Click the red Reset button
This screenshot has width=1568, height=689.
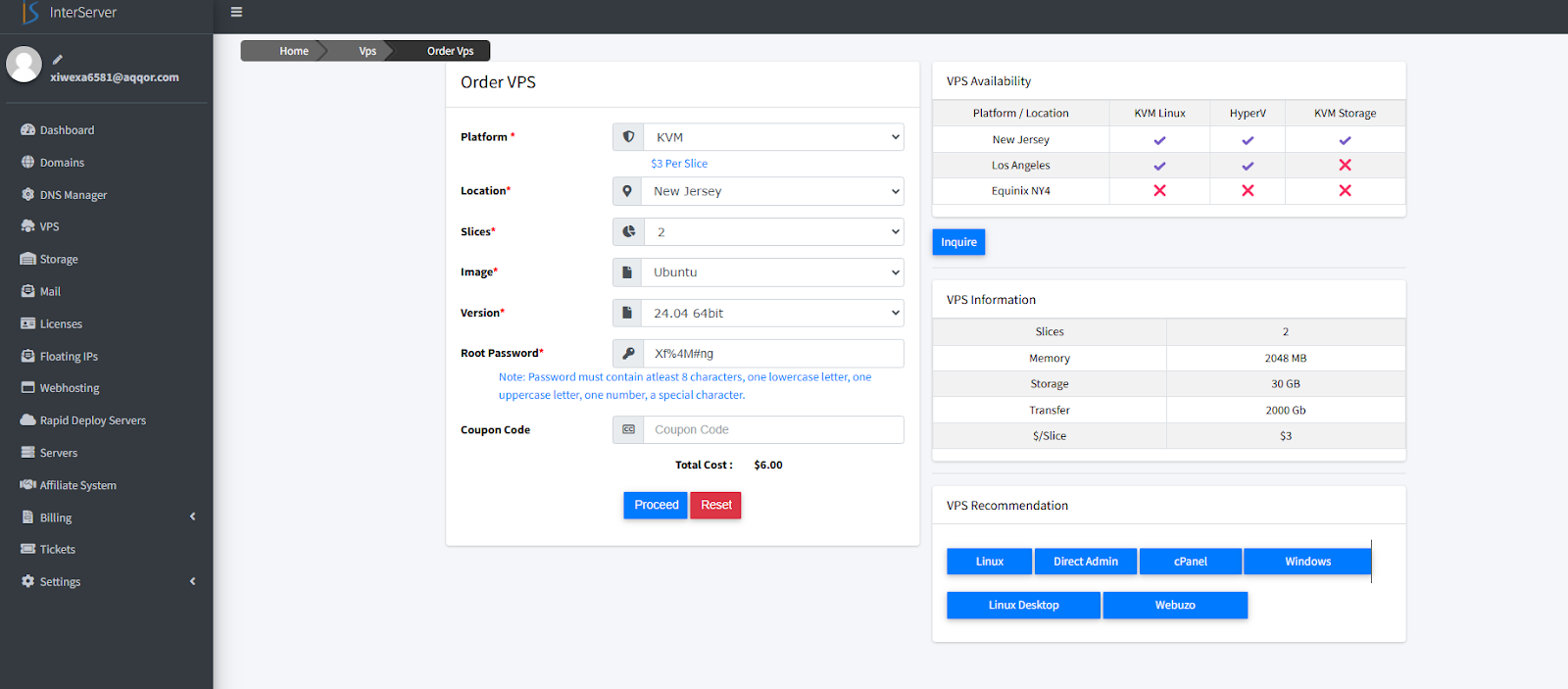(716, 505)
